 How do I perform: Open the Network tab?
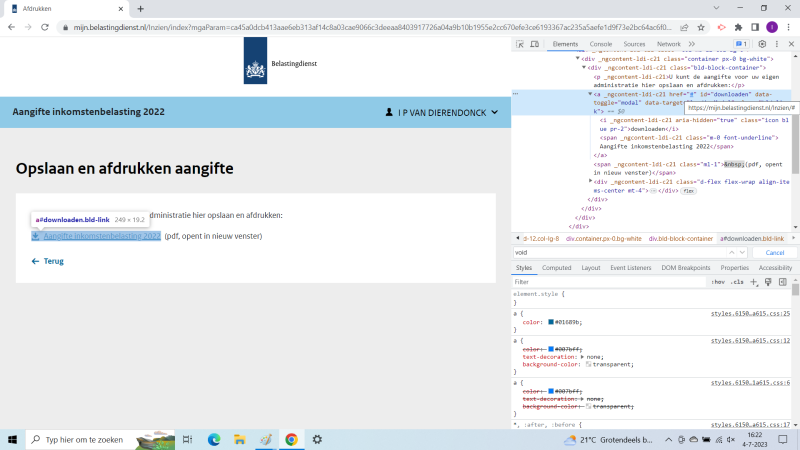[x=668, y=44]
